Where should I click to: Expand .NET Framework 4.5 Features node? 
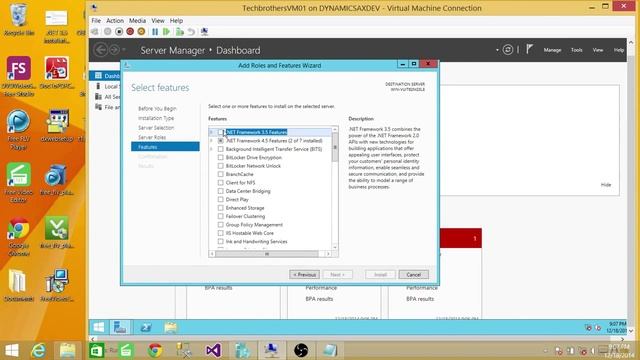(211, 141)
